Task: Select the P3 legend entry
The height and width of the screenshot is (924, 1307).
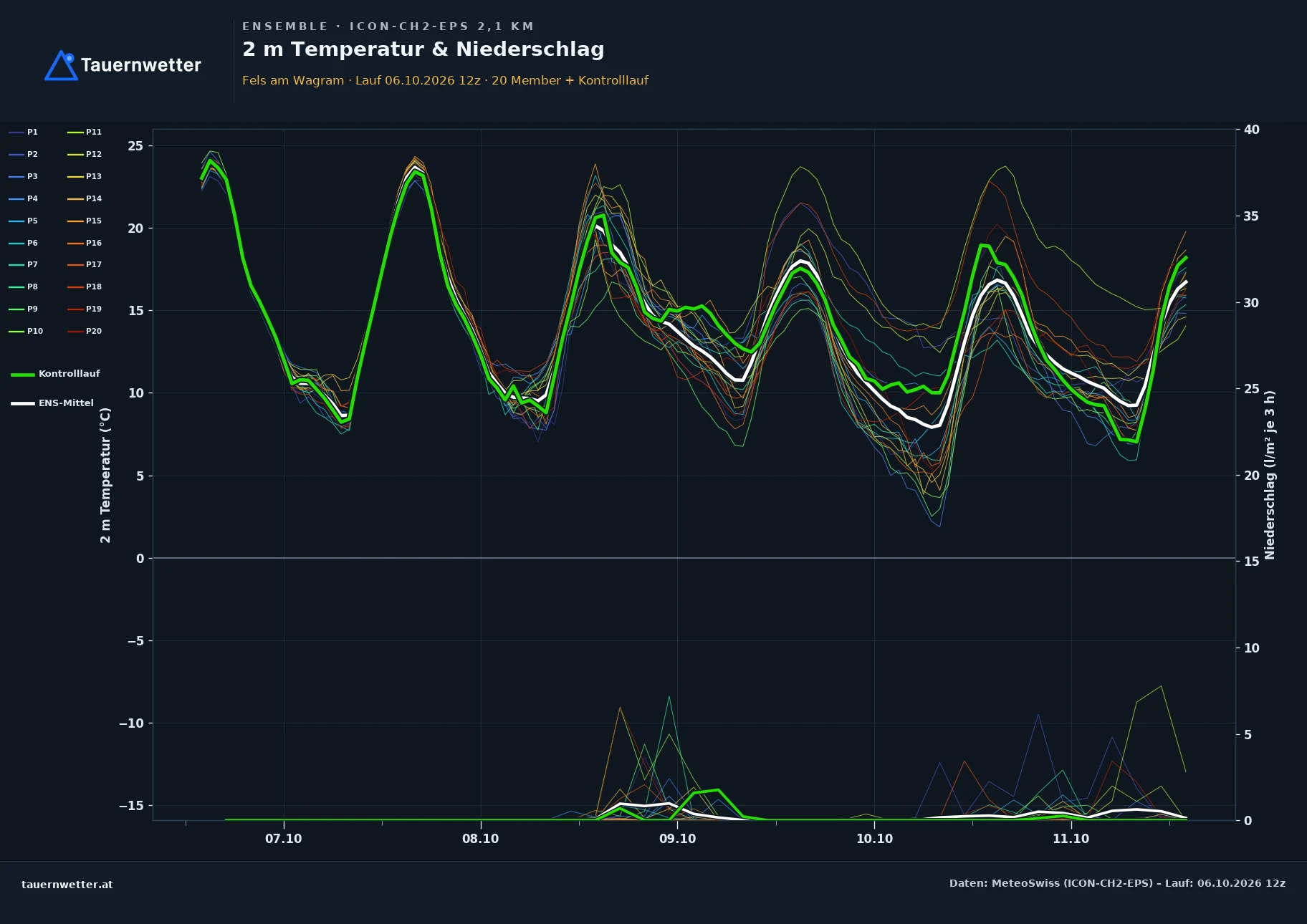Action: (x=24, y=176)
